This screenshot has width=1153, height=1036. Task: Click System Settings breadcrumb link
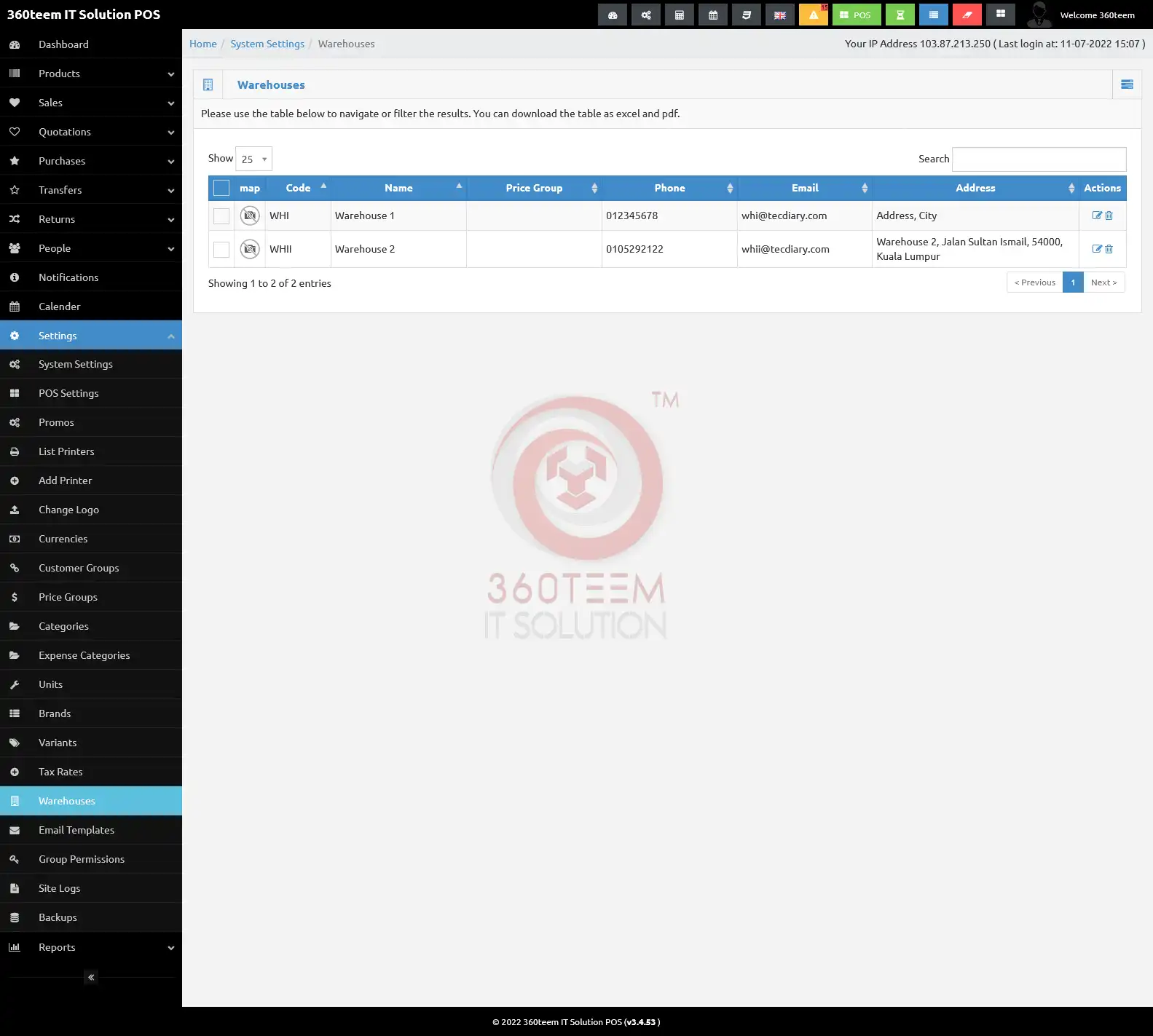pos(267,44)
